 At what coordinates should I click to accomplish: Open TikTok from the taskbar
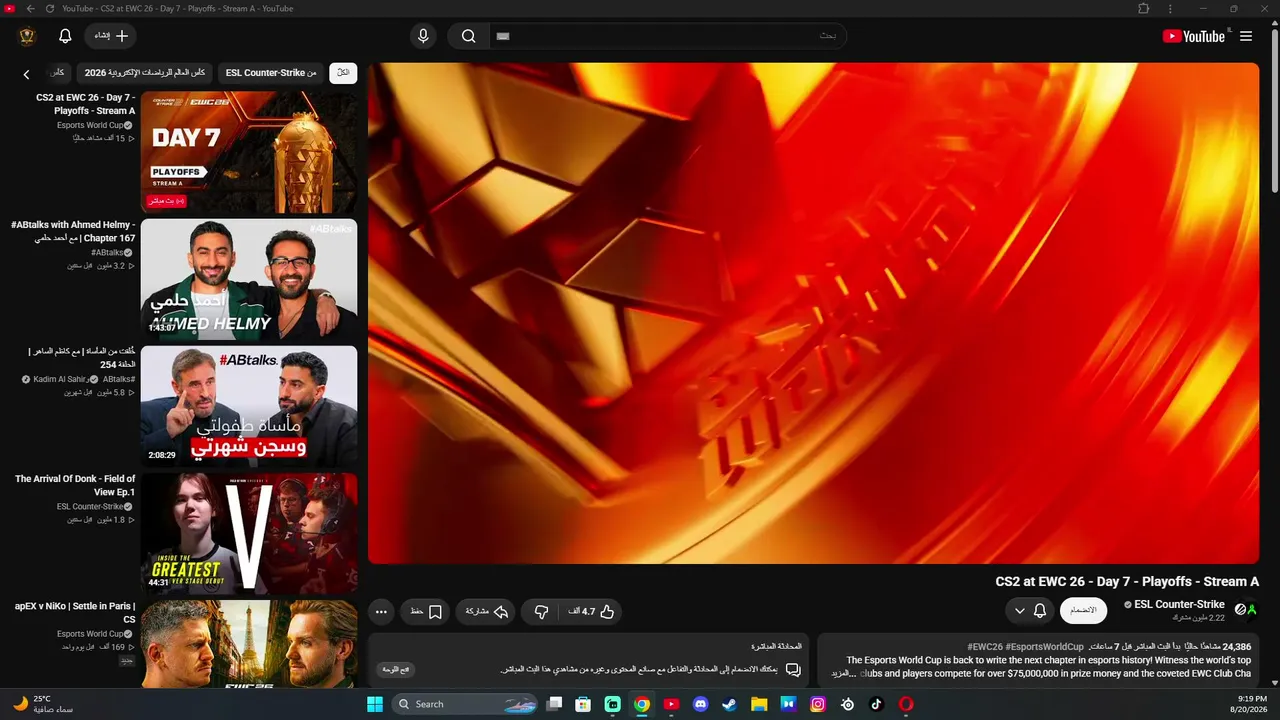[x=877, y=704]
